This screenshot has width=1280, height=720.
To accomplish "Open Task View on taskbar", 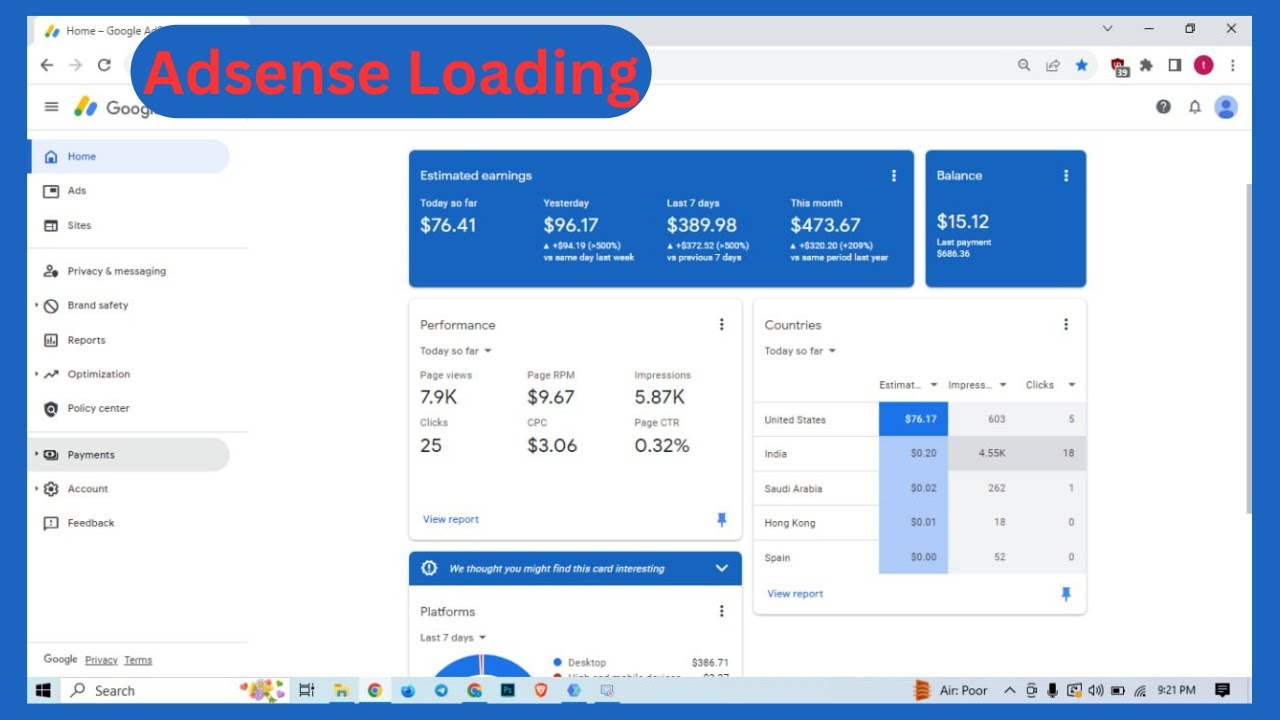I will click(x=307, y=690).
